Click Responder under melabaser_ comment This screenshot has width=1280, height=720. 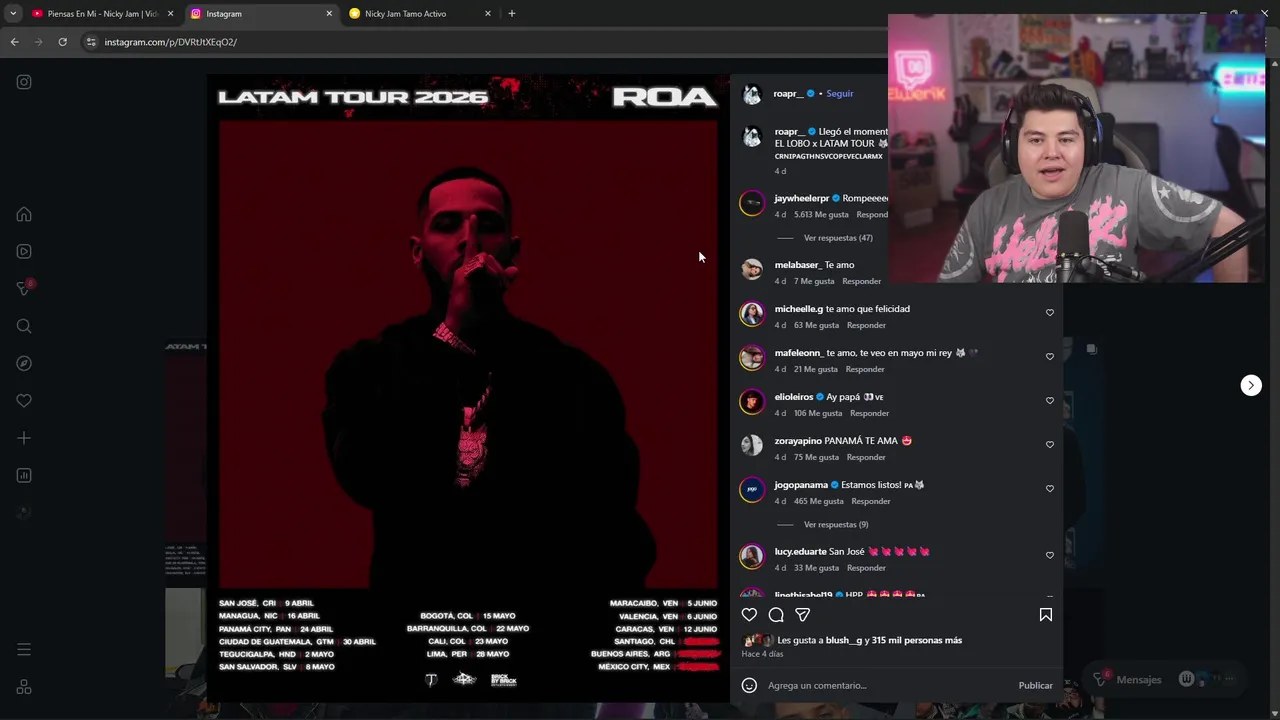pos(861,282)
